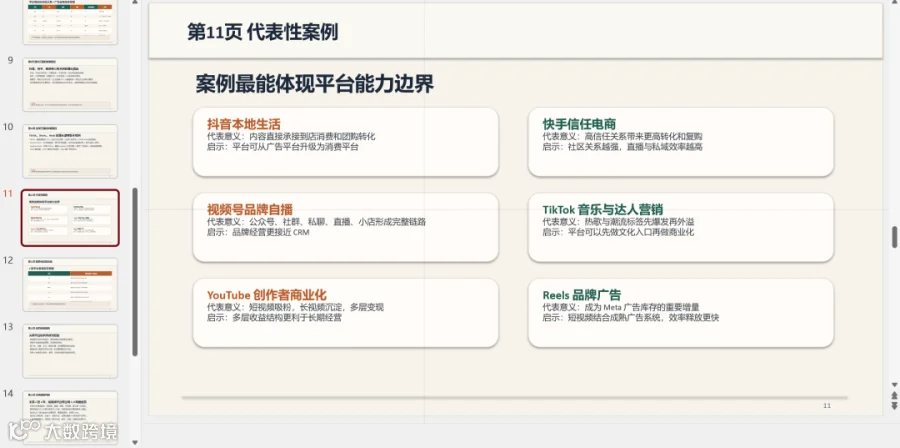Click the main editor scroll-down arrow
The height and width of the screenshot is (448, 900).
(894, 384)
